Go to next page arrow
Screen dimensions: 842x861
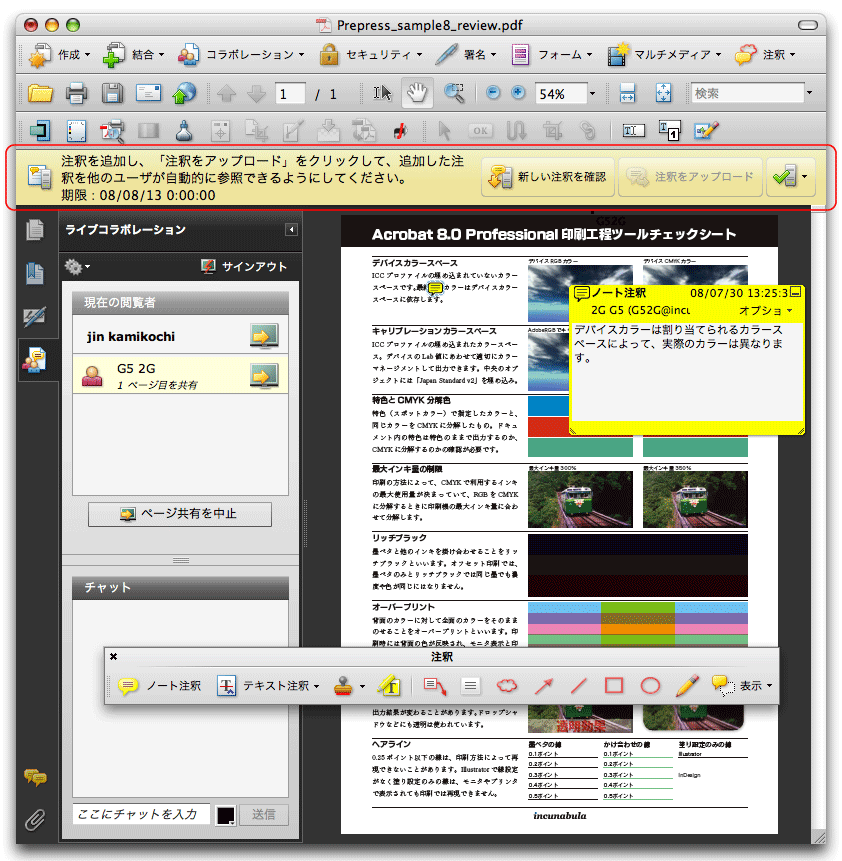256,94
